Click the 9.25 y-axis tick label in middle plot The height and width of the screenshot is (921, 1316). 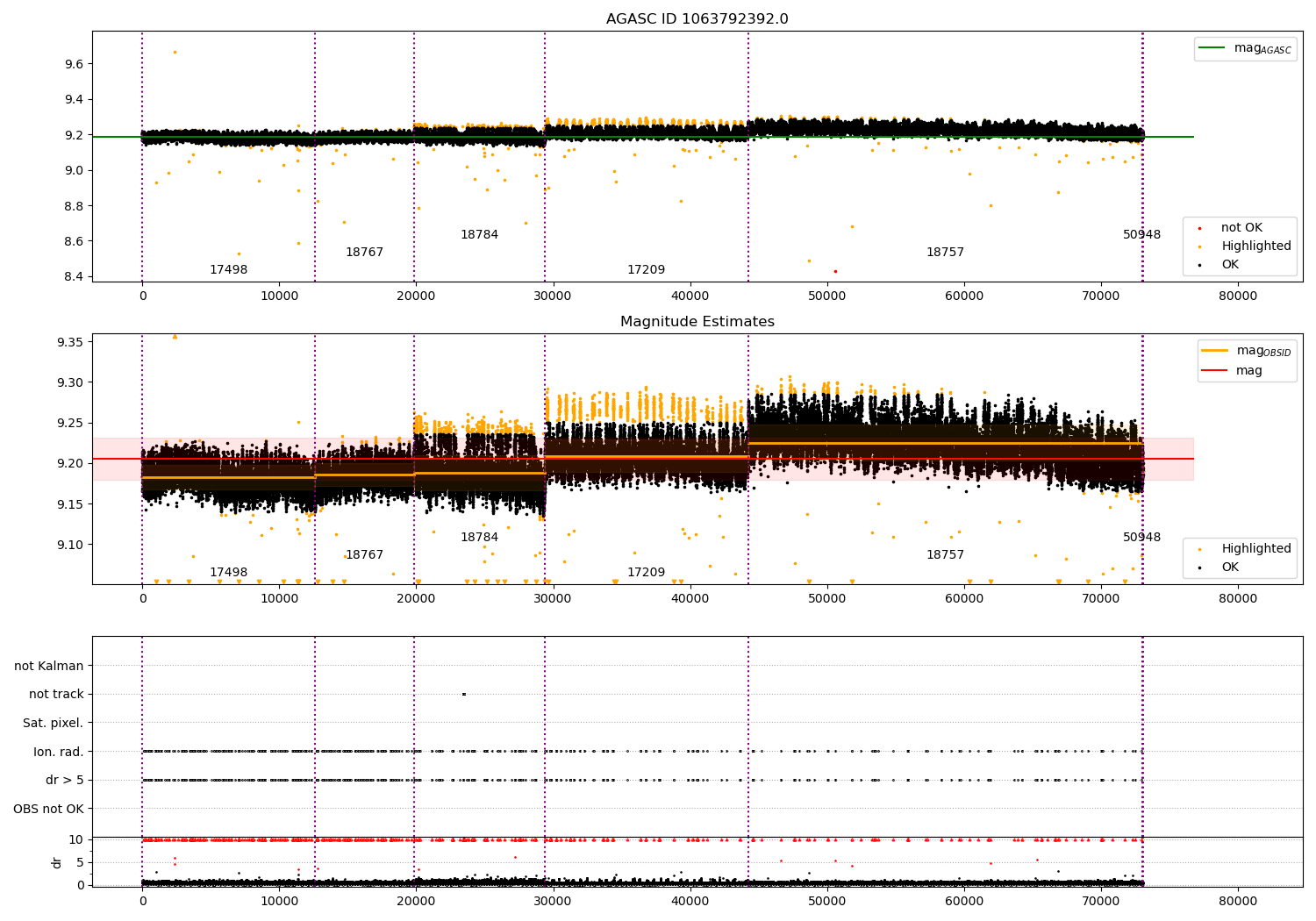(x=70, y=423)
